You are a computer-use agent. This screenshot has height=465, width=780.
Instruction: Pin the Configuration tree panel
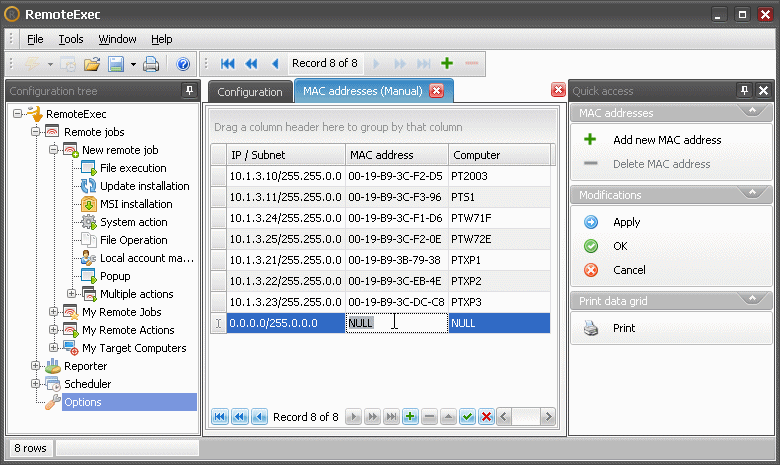click(189, 91)
